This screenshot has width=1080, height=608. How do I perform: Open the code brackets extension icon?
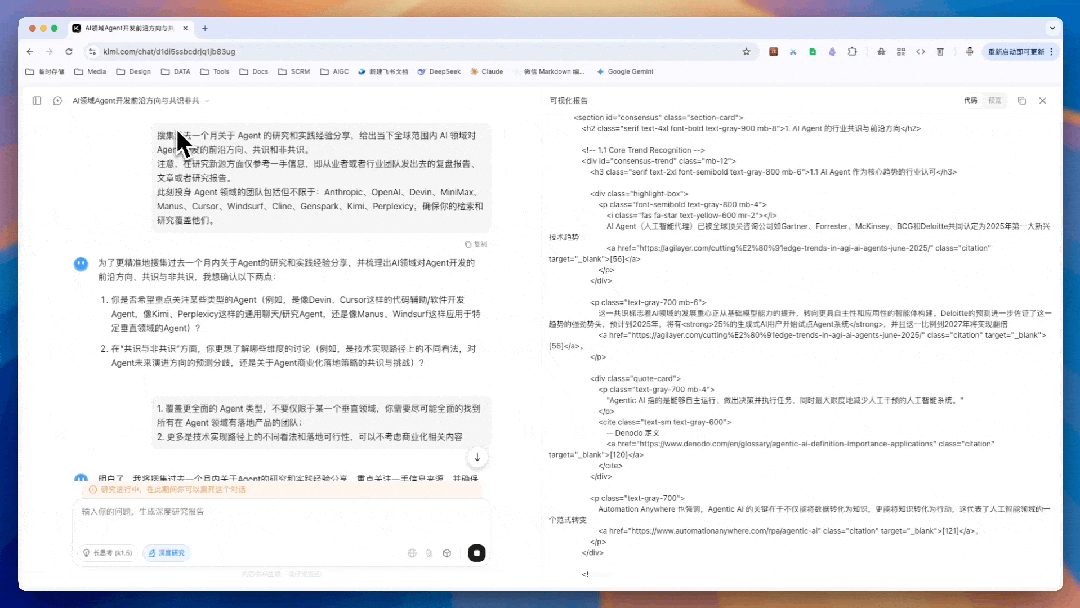click(920, 52)
